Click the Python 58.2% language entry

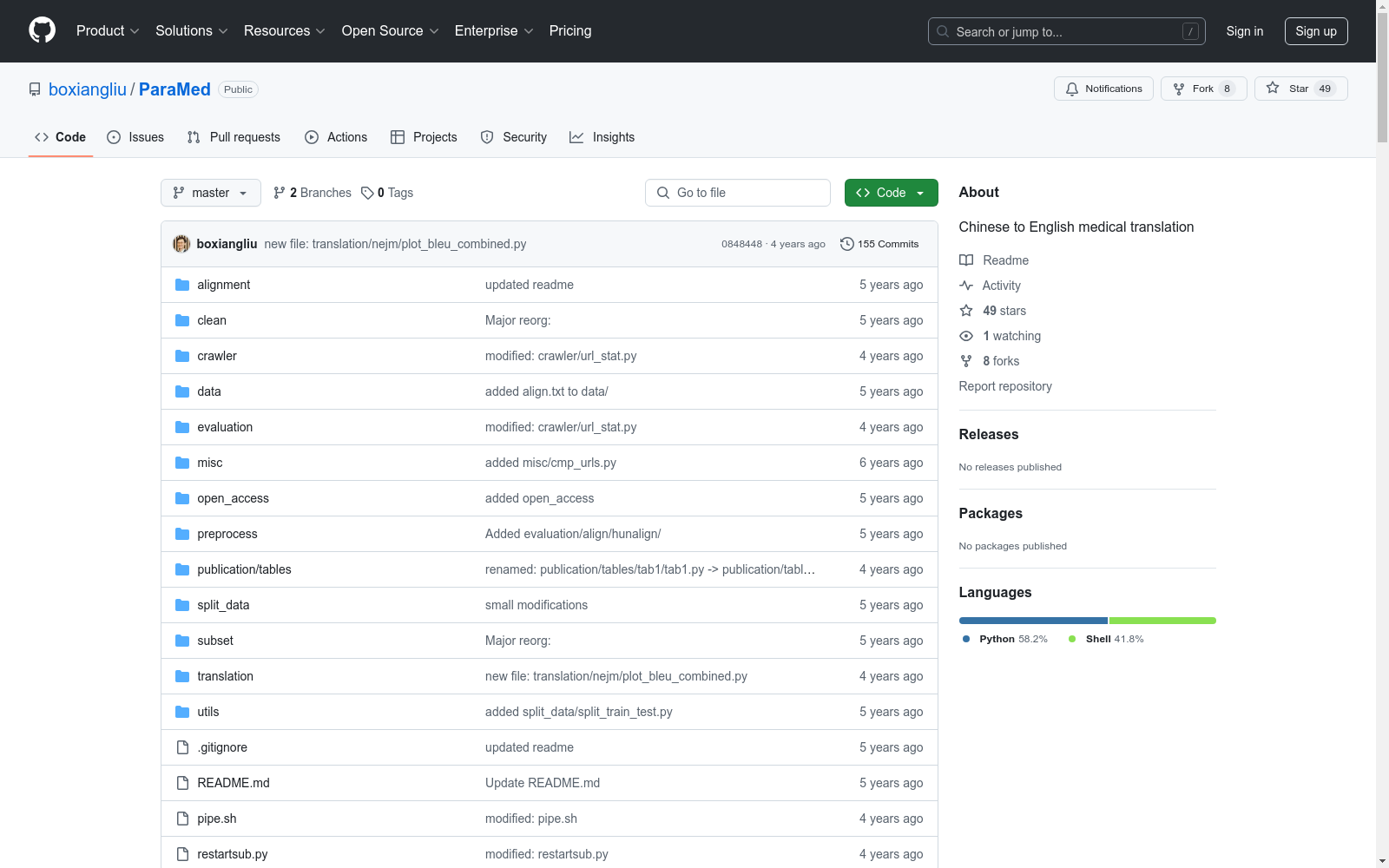coord(1005,639)
